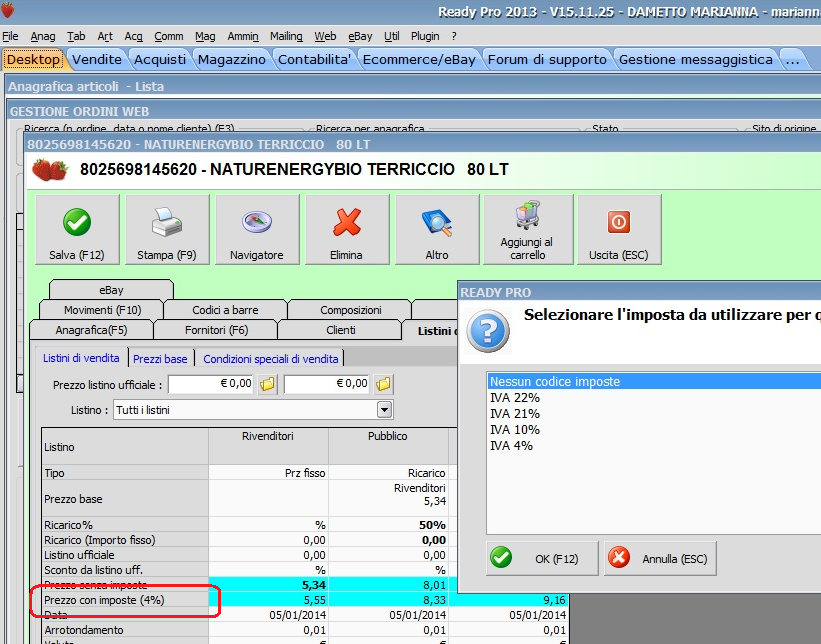Open the Mailing menu
The height and width of the screenshot is (644, 821).
point(286,36)
